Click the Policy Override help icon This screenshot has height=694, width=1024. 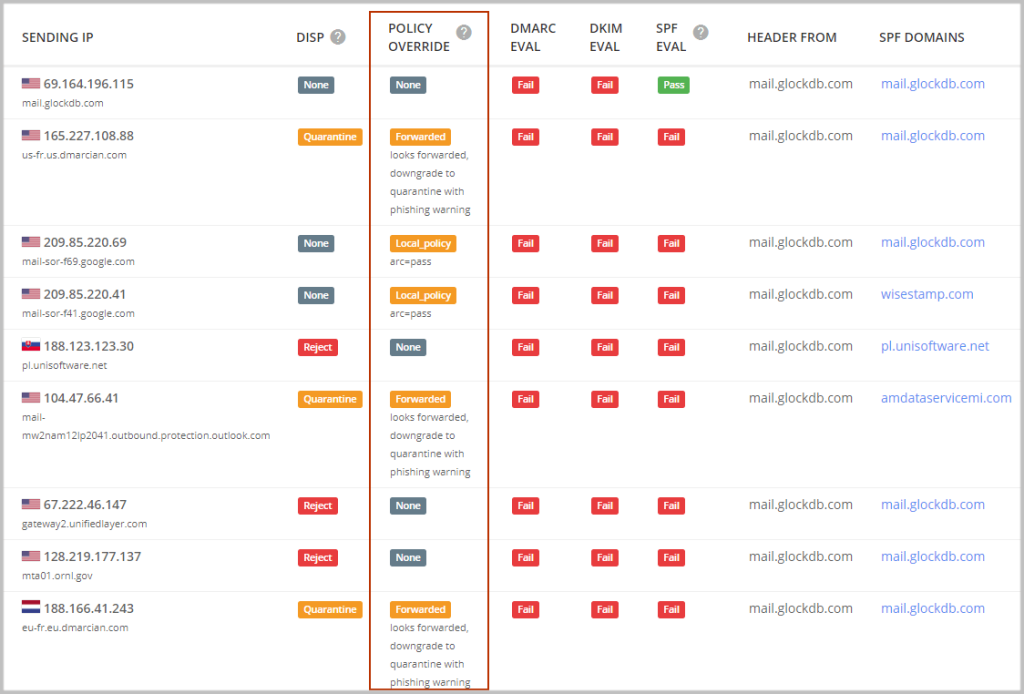[464, 32]
